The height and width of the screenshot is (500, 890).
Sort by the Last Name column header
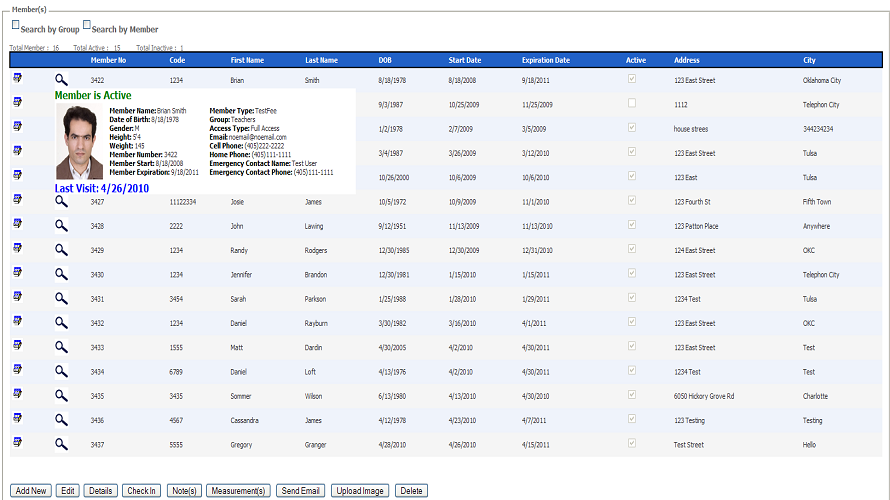[321, 60]
